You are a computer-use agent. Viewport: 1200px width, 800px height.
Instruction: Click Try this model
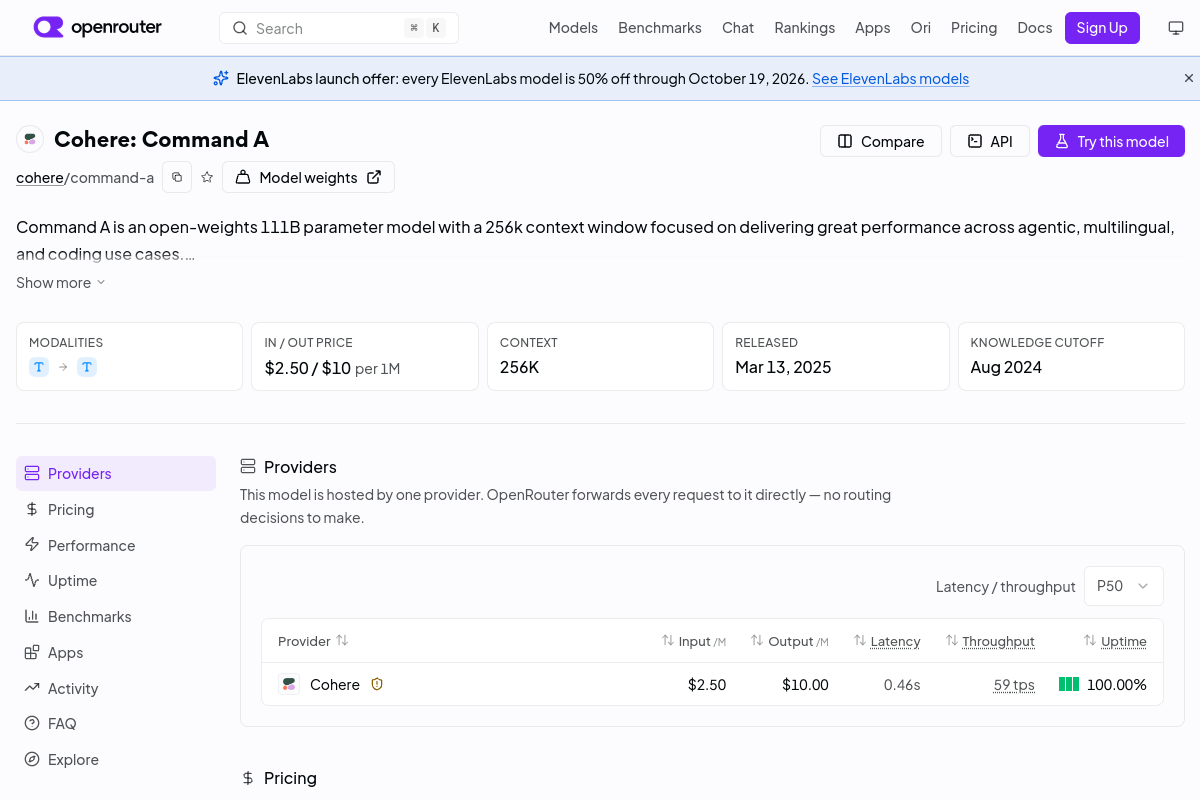point(1111,141)
